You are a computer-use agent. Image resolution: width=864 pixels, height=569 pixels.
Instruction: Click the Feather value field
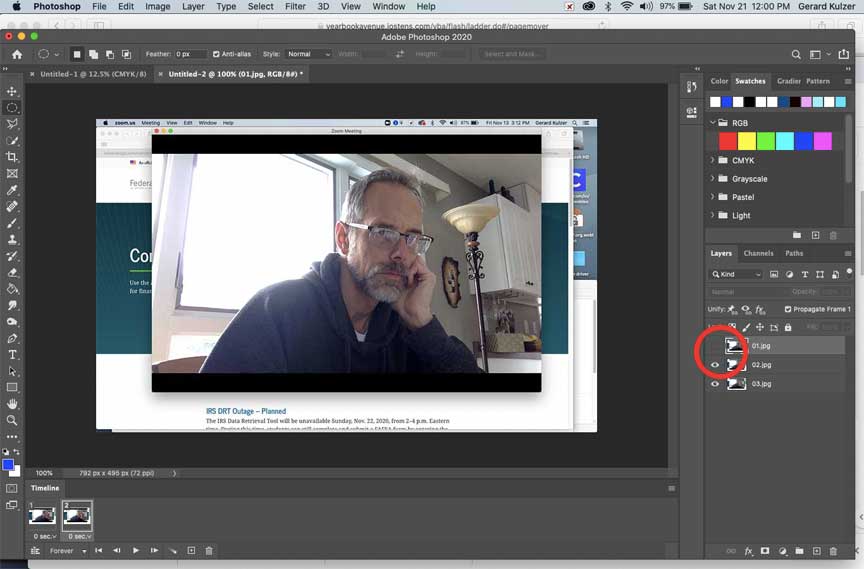click(x=190, y=54)
